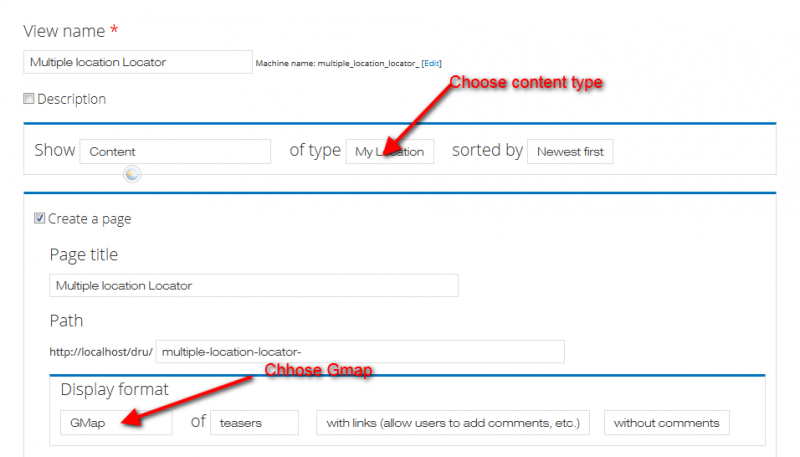This screenshot has width=800, height=457.
Task: Click the http://localhost/dru/ path prefix text
Action: (101, 352)
